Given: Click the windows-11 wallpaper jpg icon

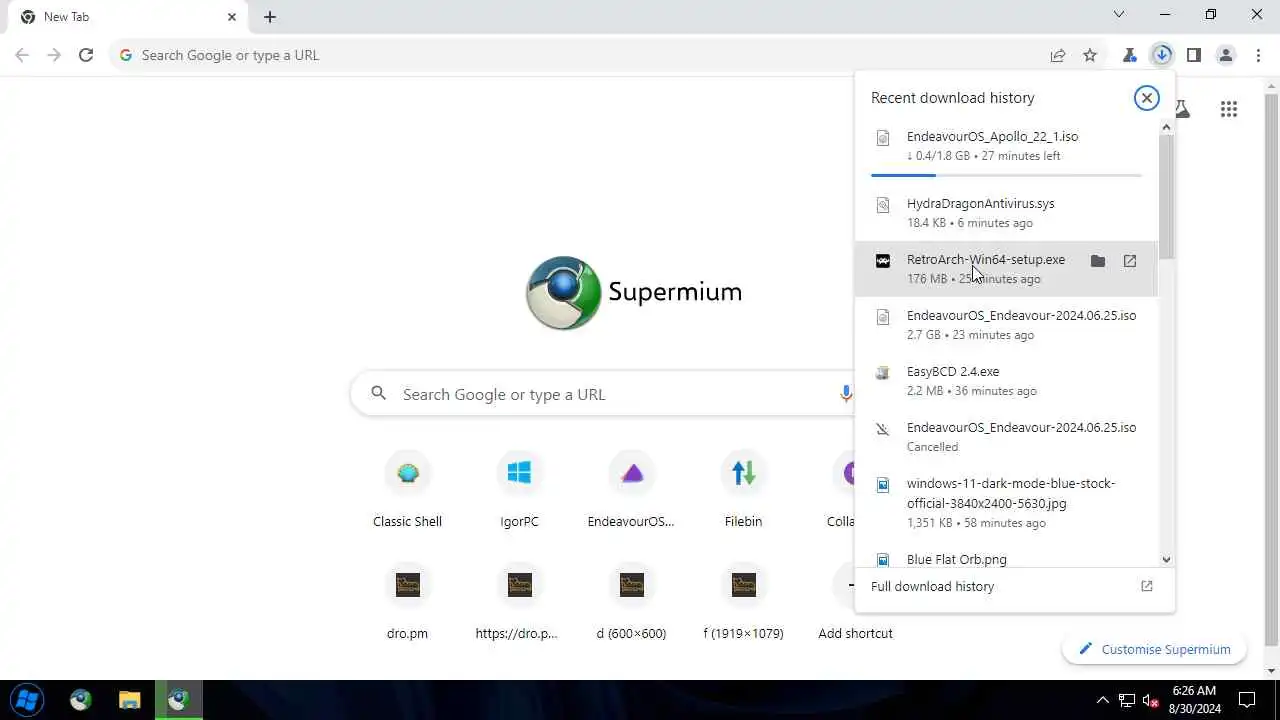Looking at the screenshot, I should pos(882,485).
